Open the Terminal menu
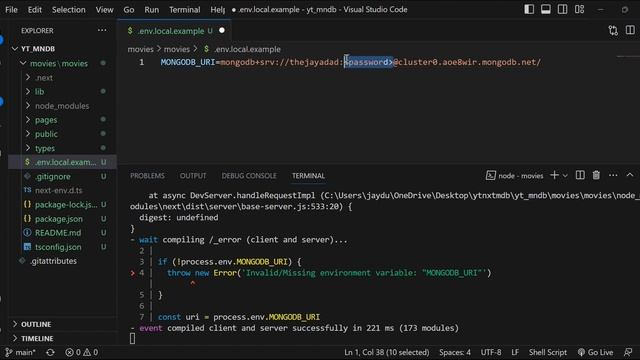This screenshot has height=360, width=640. 184,9
